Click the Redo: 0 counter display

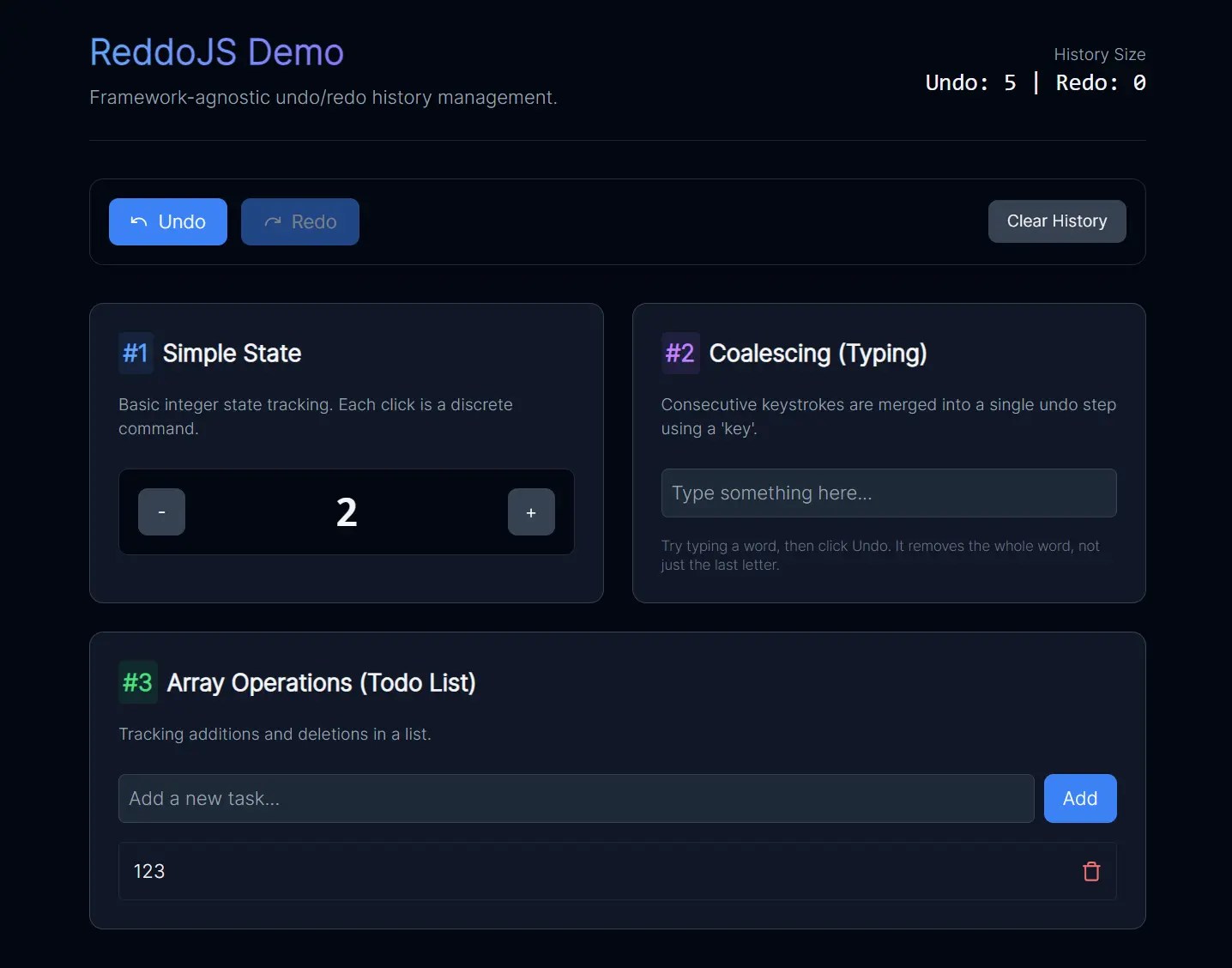tap(1099, 82)
